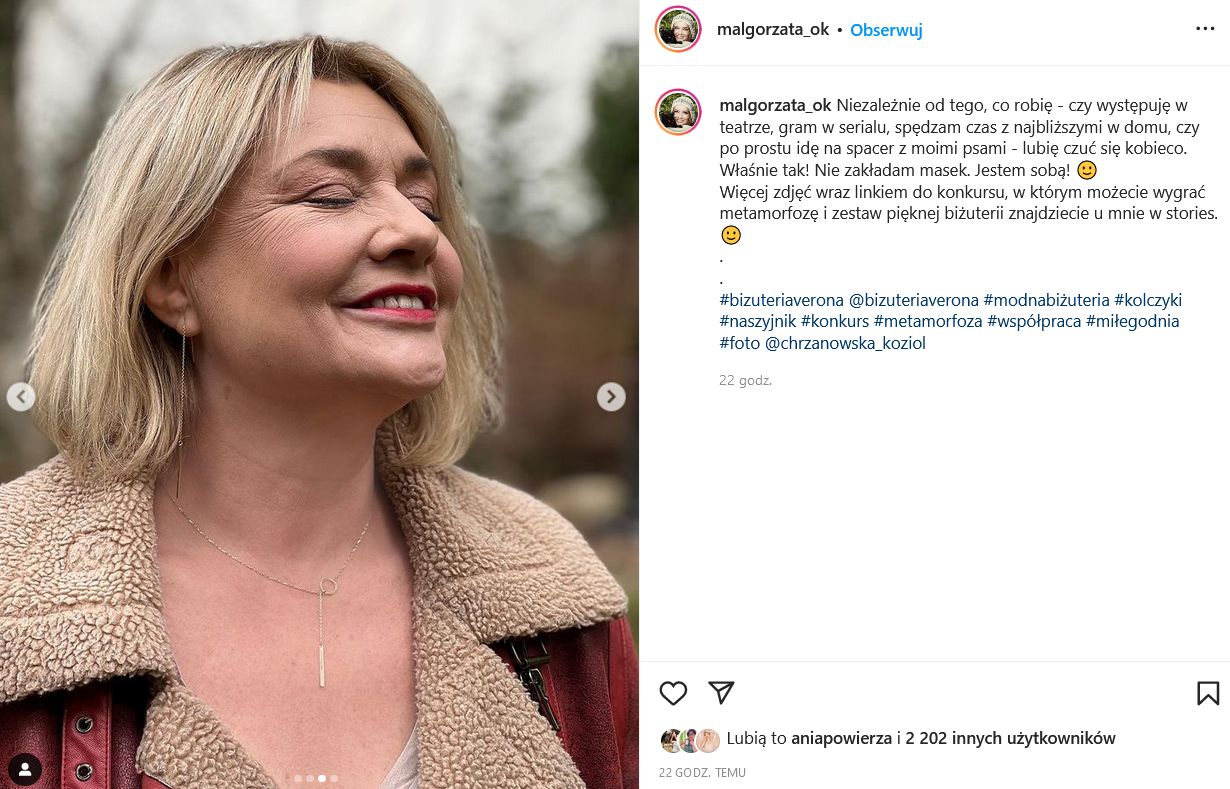Go to the next photo in carousel
The width and height of the screenshot is (1230, 789).
pyautogui.click(x=611, y=397)
